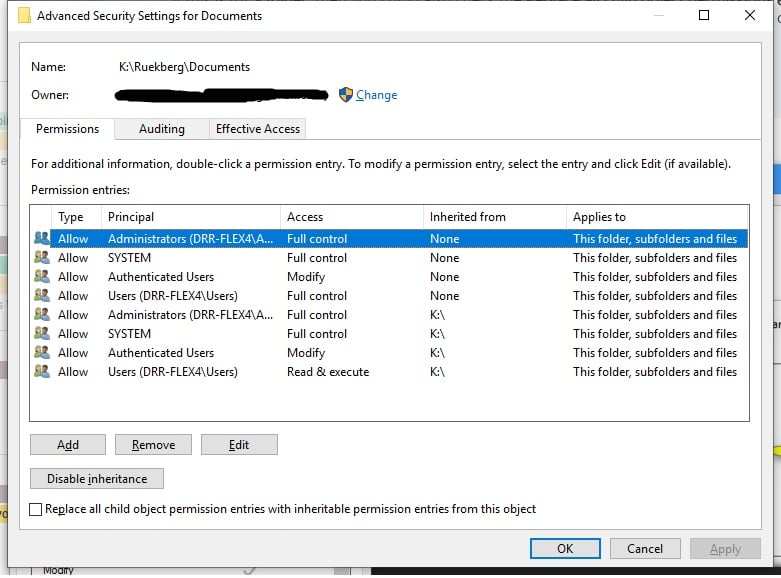Sort by the Applies to column header

pos(657,217)
